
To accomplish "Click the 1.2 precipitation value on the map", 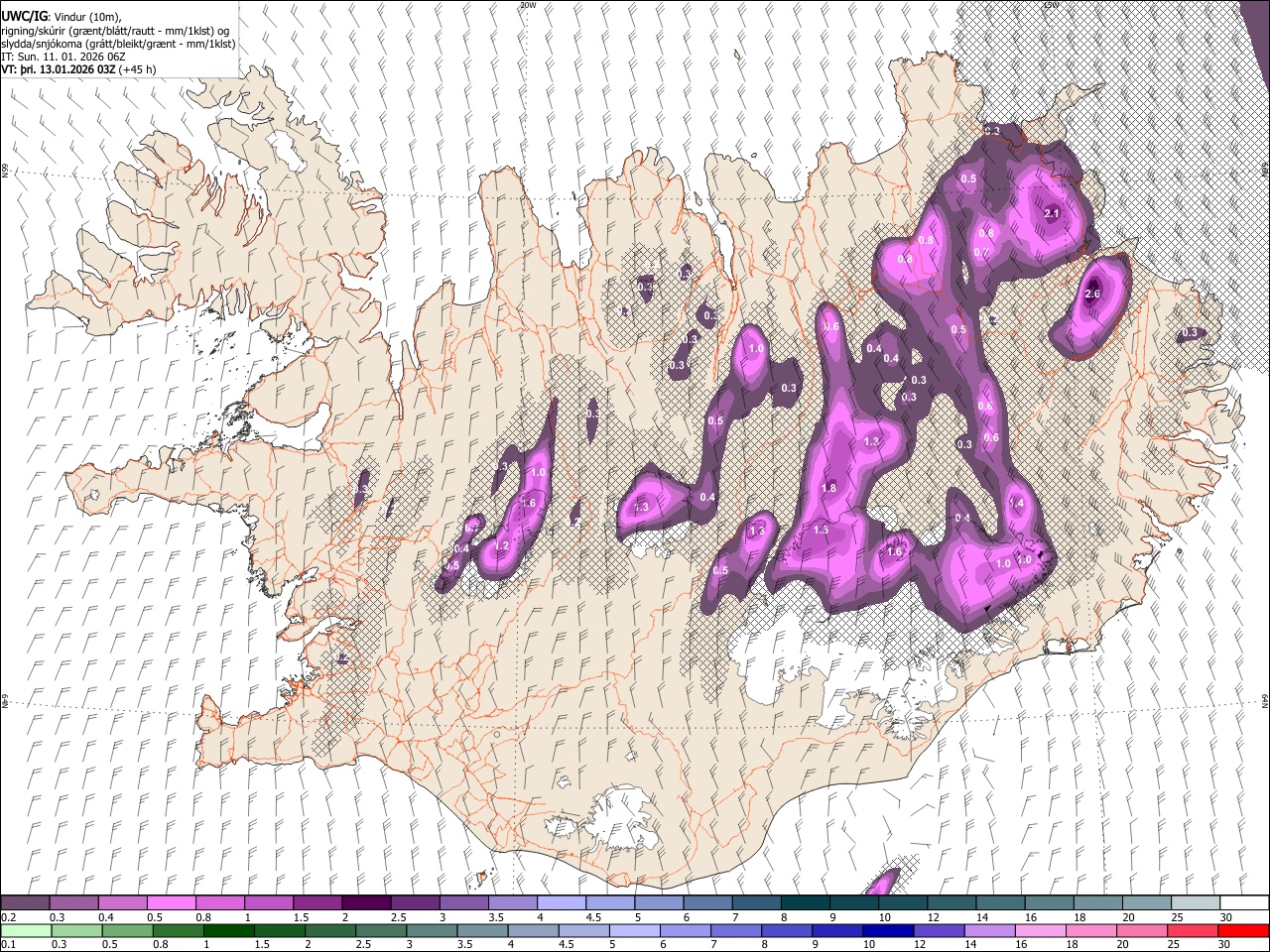I will point(501,545).
